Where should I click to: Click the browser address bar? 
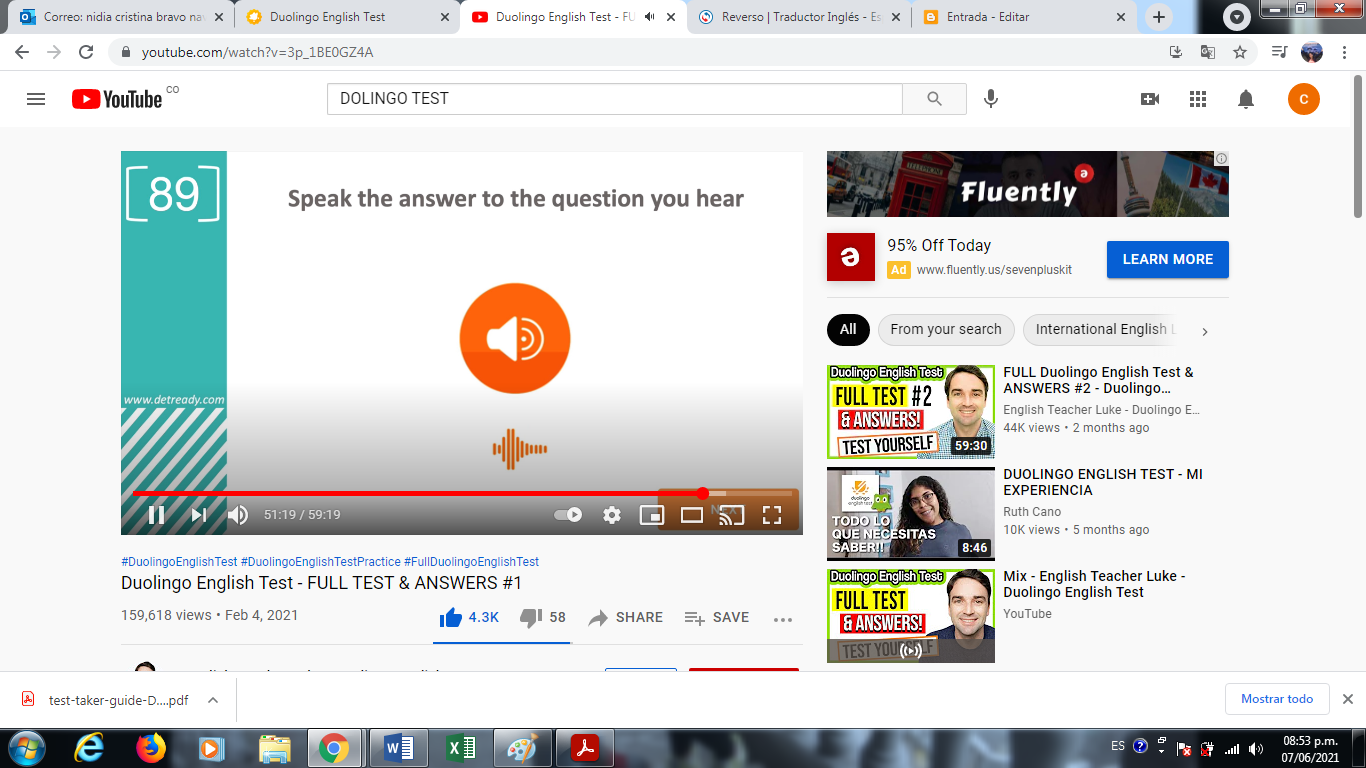640,52
